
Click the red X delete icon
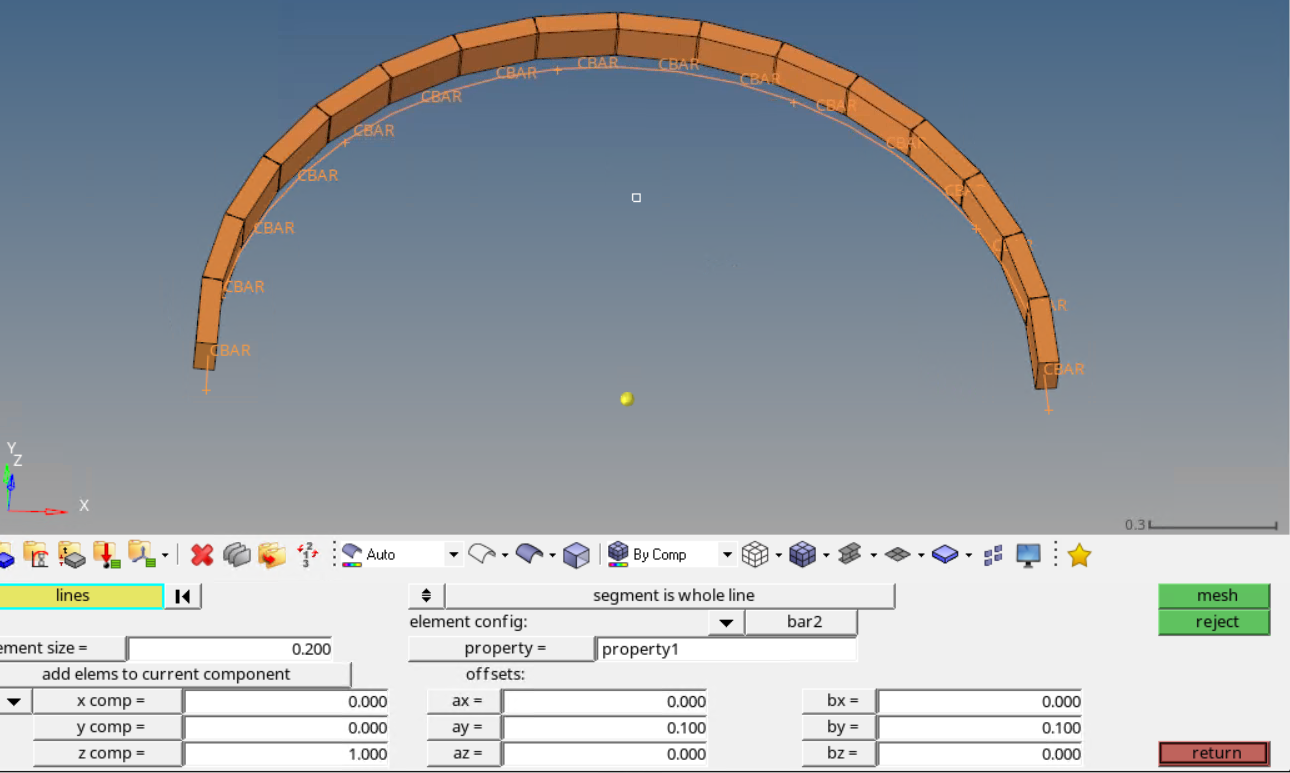point(202,554)
